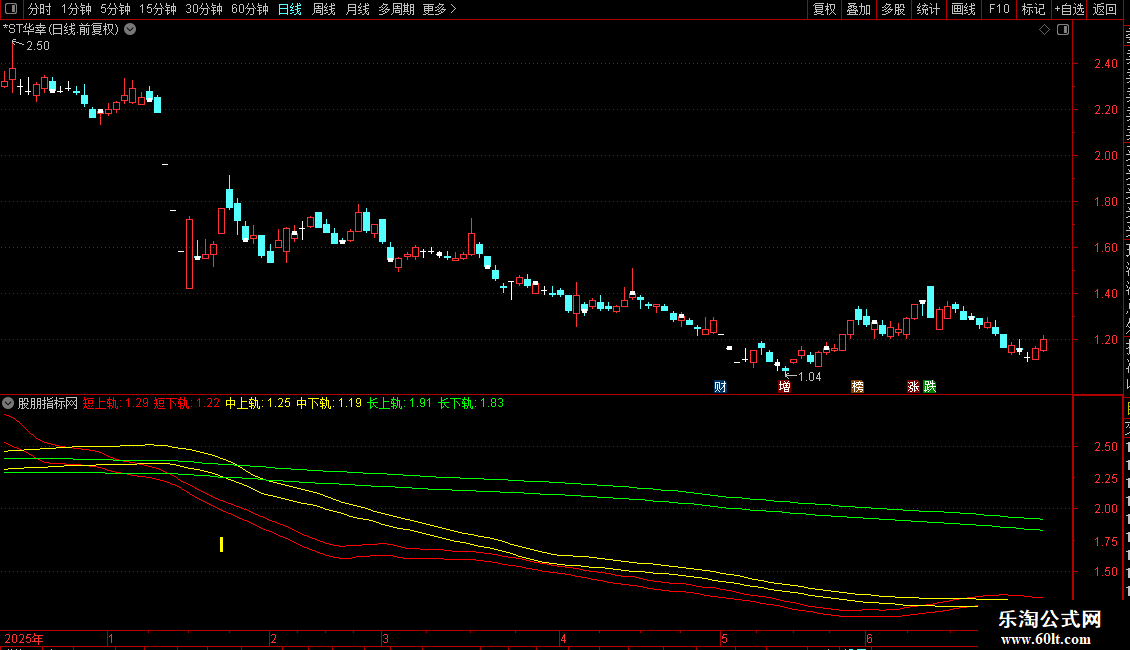The image size is (1130, 650).
Task: Activate the 画线 drawing tools
Action: pos(963,9)
